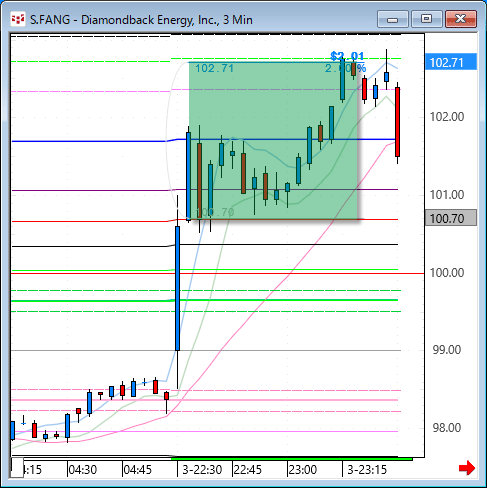
Task: Close the Diamondback Energy chart window
Action: pos(461,19)
